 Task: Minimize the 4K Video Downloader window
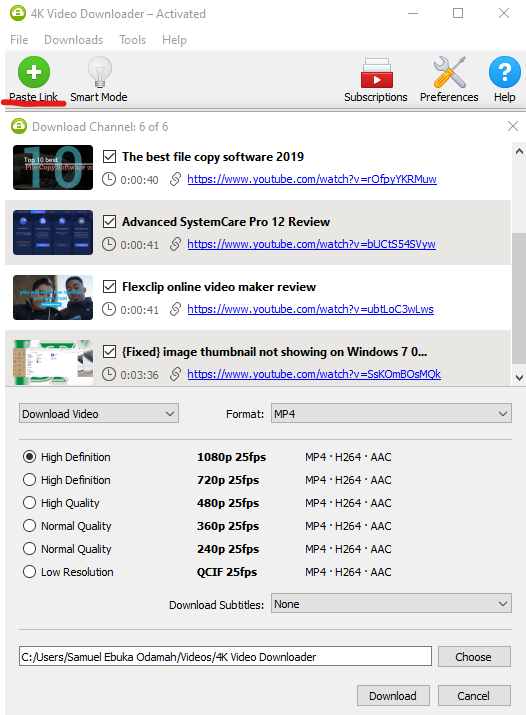tap(413, 14)
